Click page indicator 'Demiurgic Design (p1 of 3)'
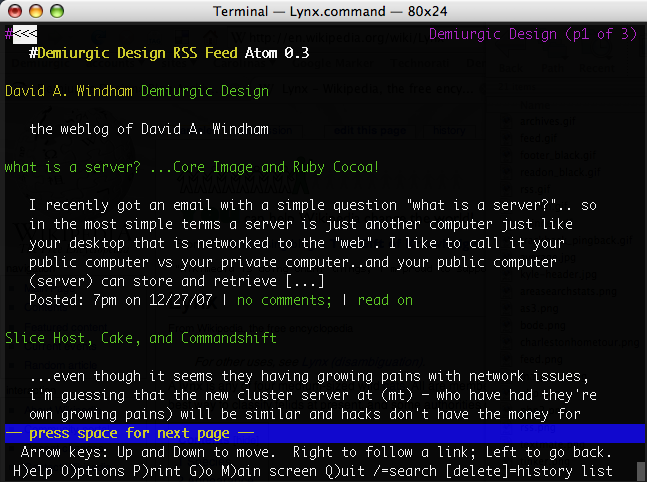 tap(533, 34)
